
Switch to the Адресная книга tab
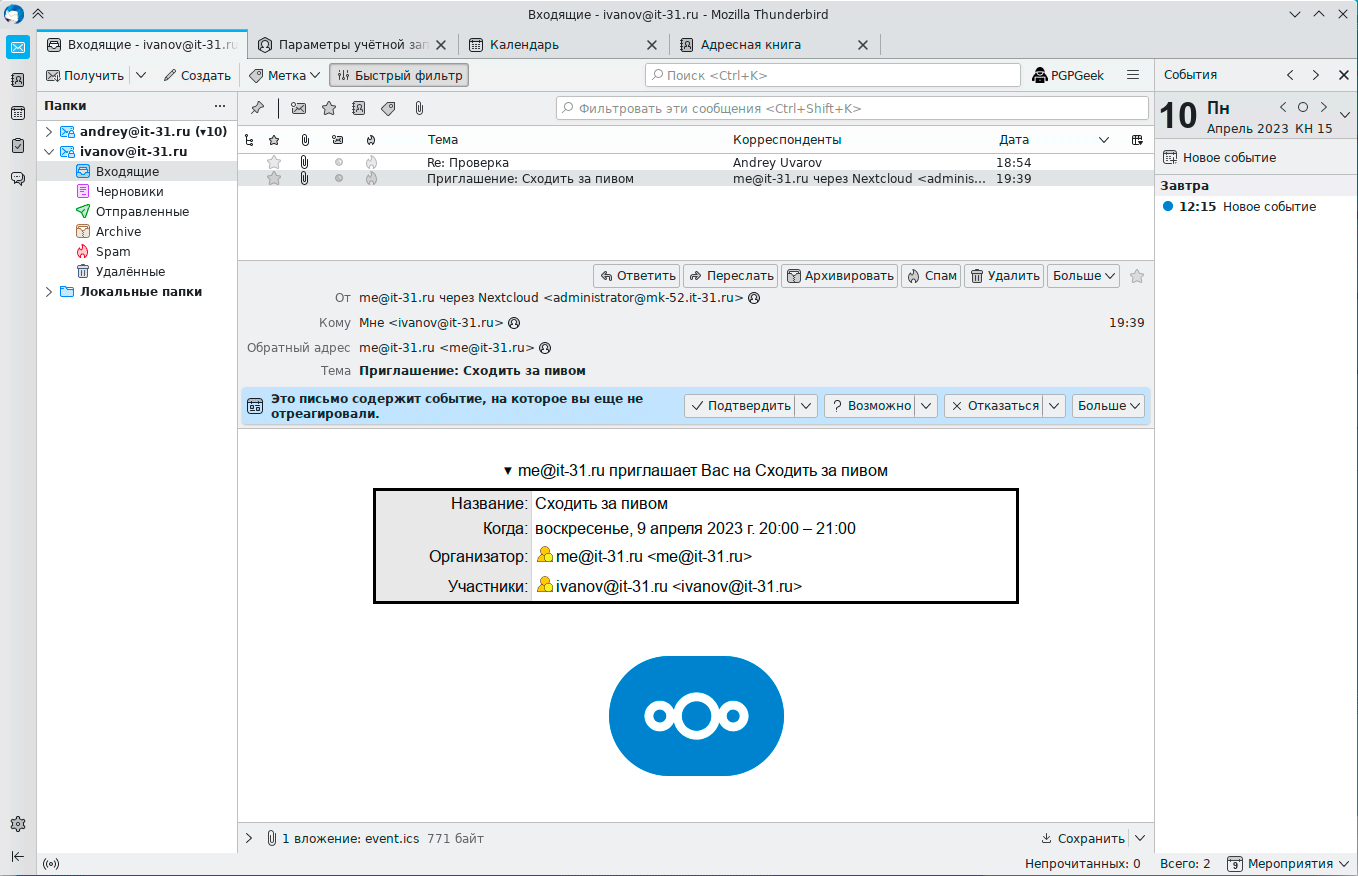coord(773,45)
